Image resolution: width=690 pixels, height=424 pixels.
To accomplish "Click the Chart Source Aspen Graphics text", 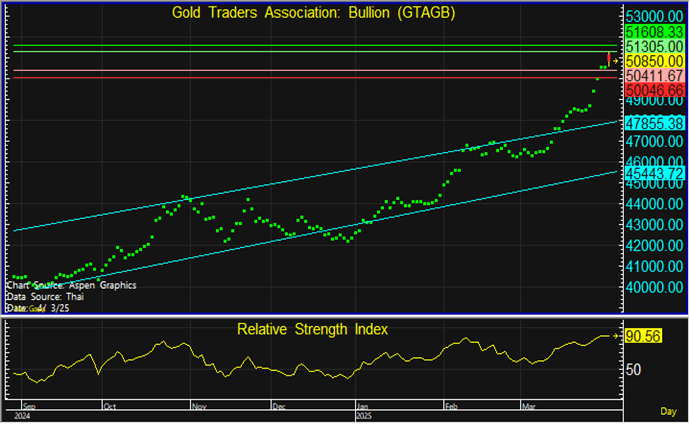I will click(x=71, y=285).
